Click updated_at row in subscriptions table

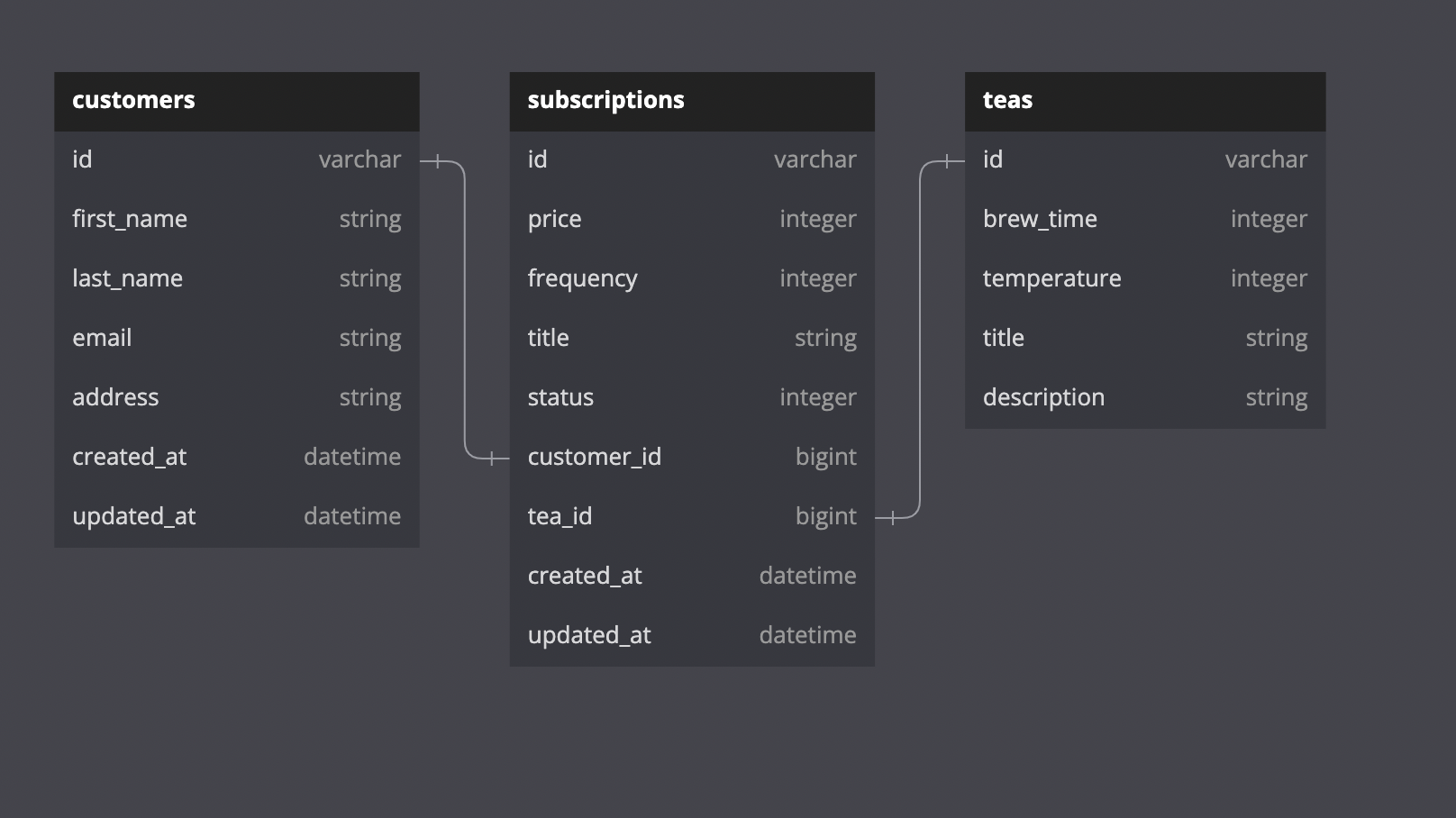click(692, 635)
